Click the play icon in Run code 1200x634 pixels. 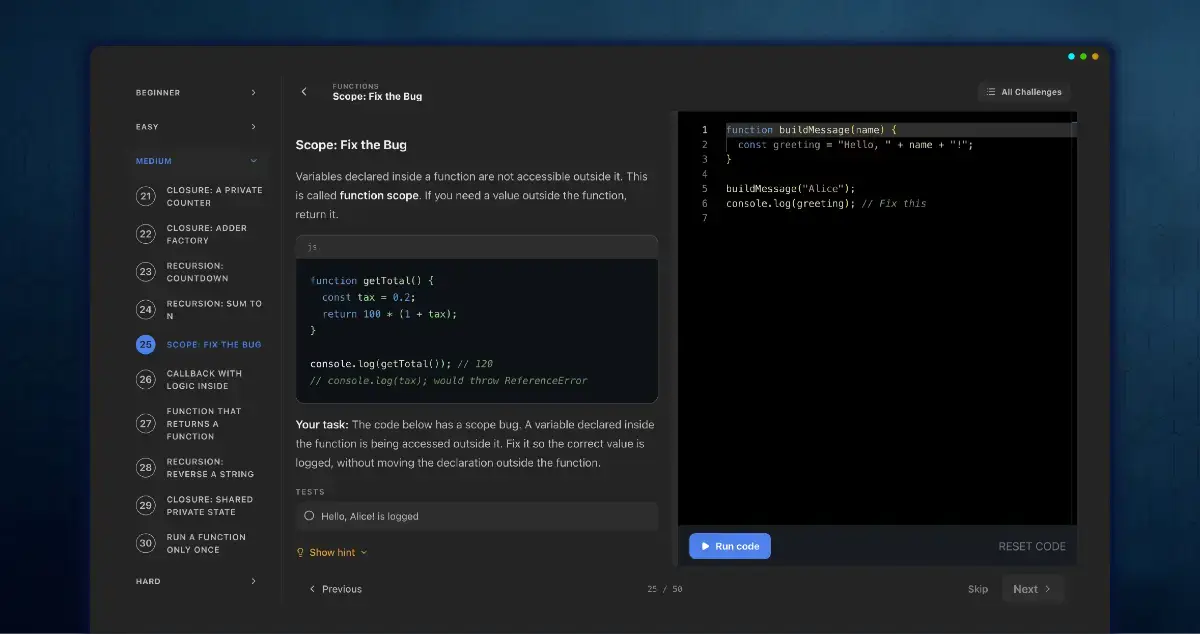pyautogui.click(x=705, y=546)
